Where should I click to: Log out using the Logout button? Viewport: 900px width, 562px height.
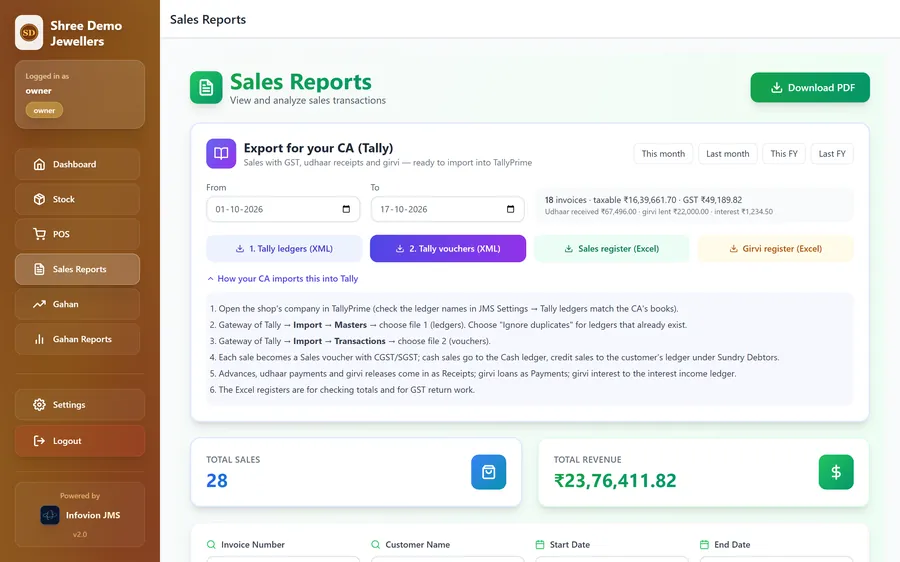pos(80,441)
